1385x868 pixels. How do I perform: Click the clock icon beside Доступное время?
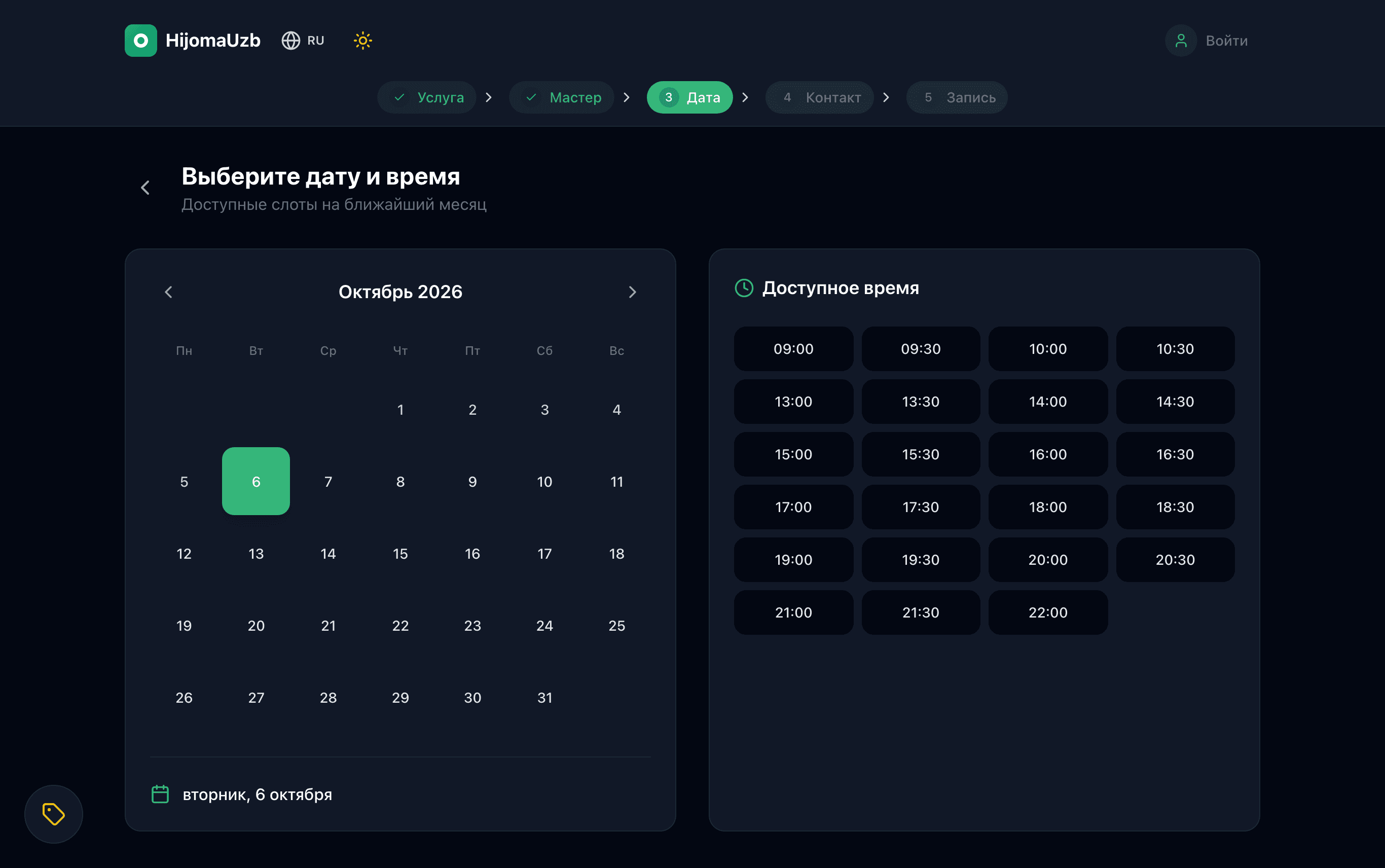click(x=744, y=287)
